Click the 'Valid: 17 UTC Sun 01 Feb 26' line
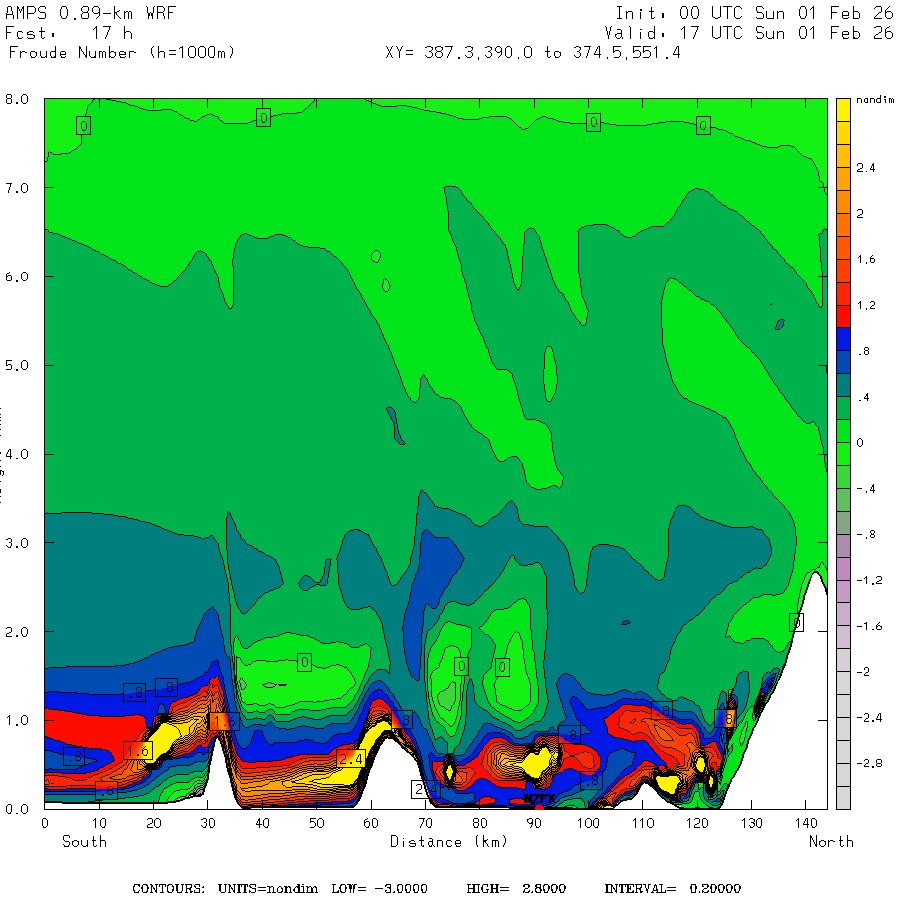900x900 pixels. coord(749,33)
